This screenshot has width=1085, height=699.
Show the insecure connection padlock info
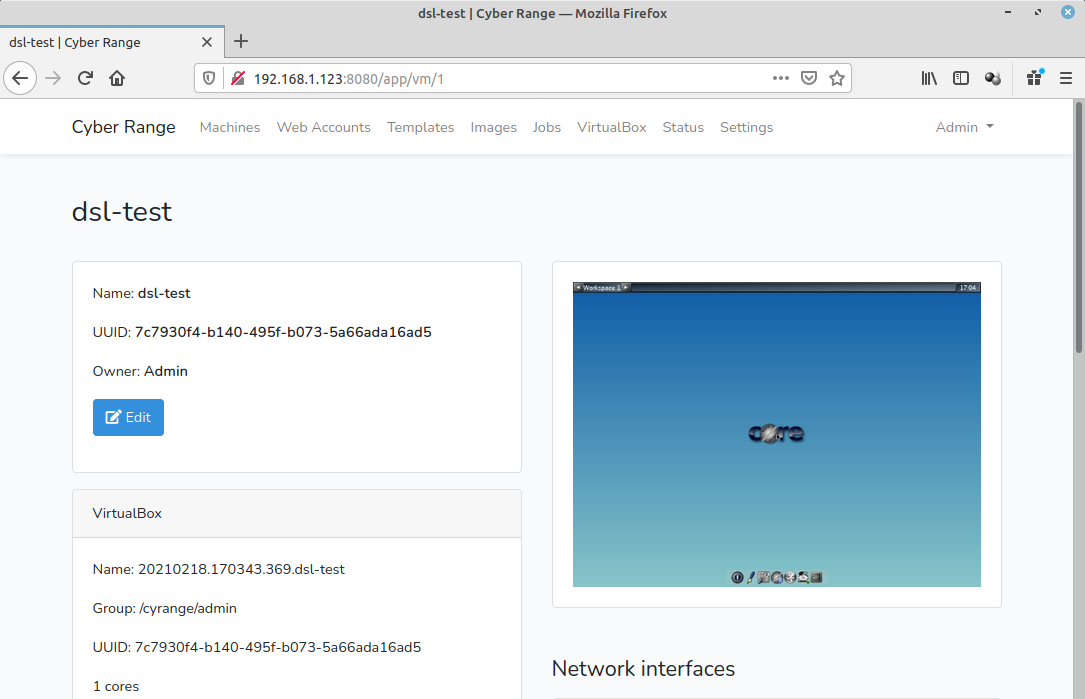(x=238, y=78)
